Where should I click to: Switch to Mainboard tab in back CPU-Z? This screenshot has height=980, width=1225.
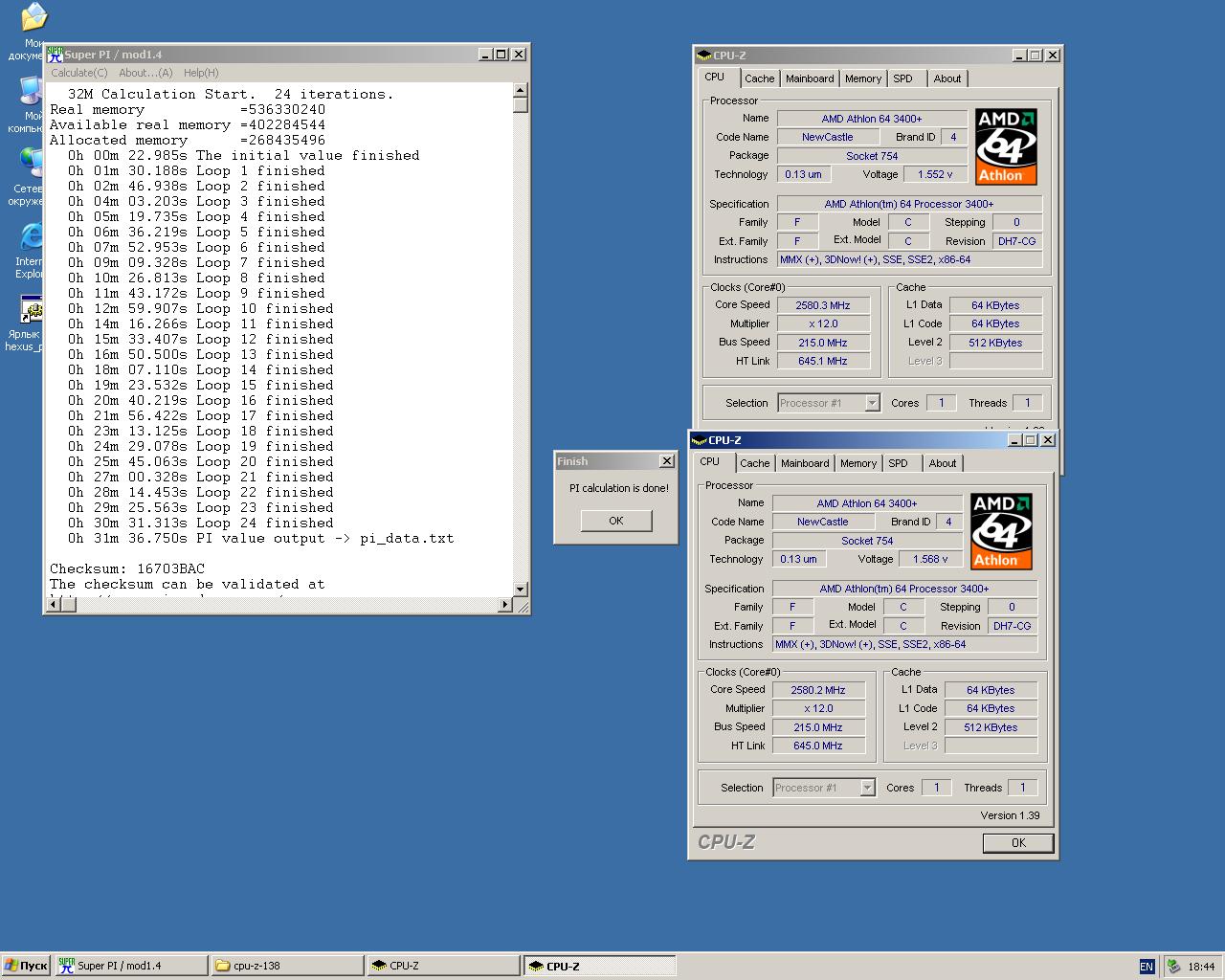point(810,78)
